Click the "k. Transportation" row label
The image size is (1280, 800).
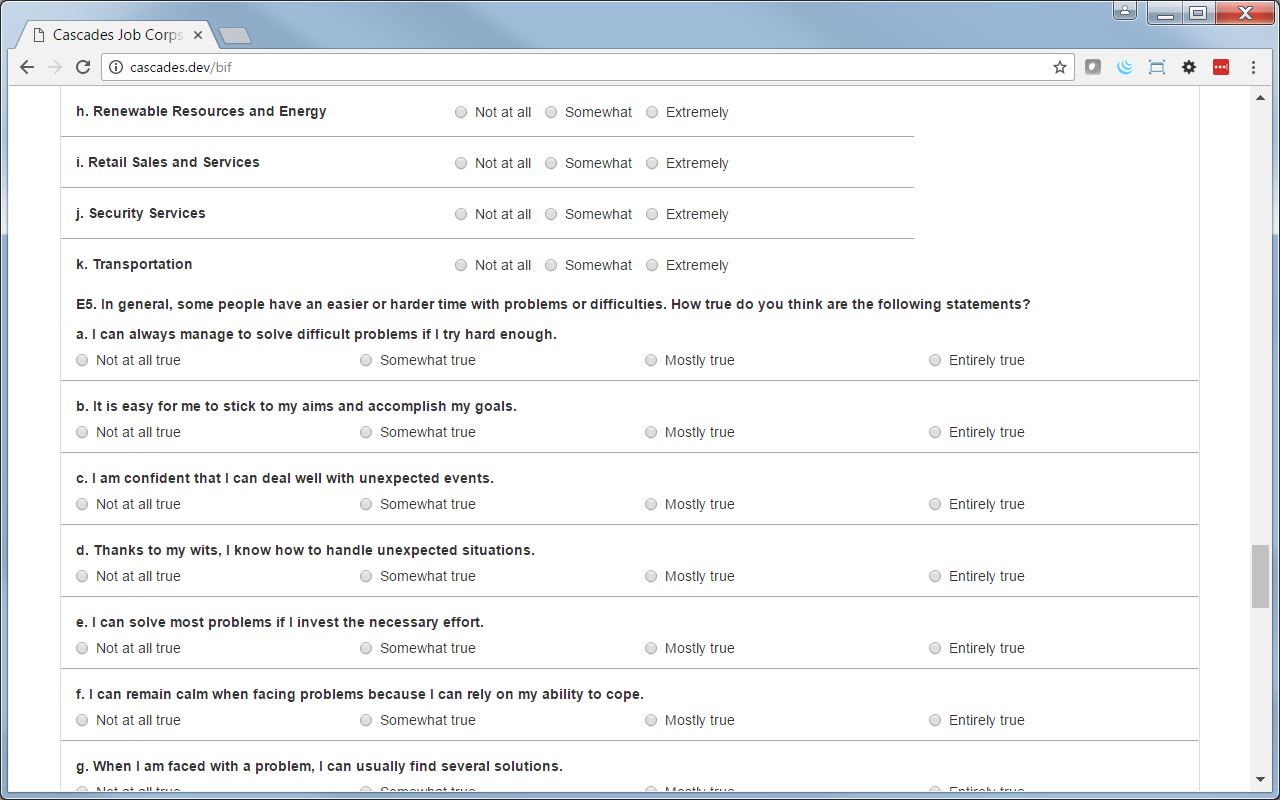coord(134,264)
